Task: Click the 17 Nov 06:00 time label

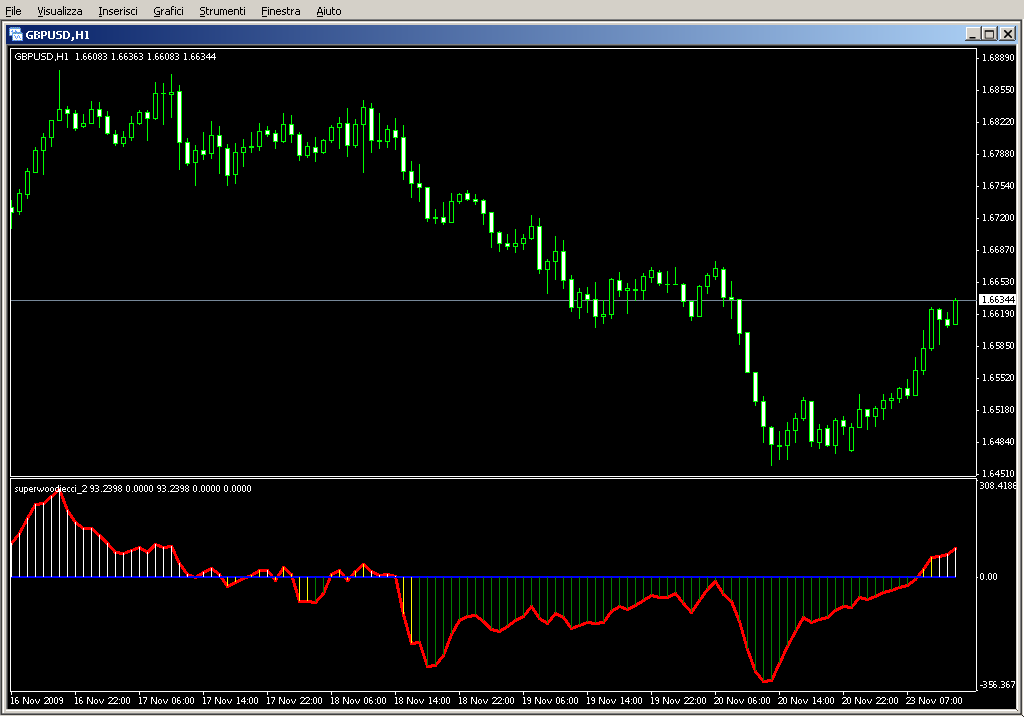Action: (x=166, y=701)
